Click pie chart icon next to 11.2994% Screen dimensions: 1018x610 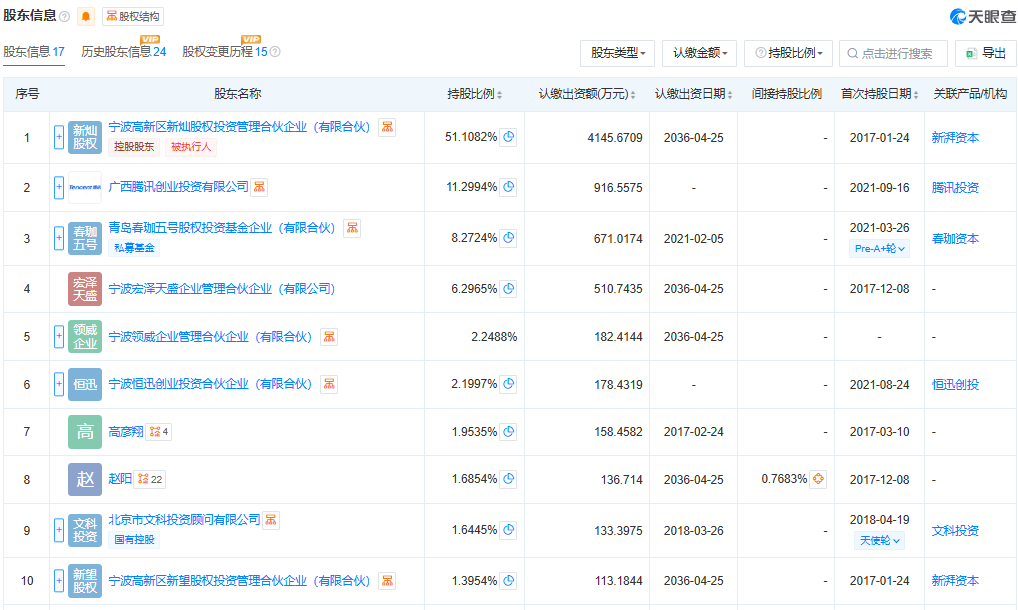point(508,187)
